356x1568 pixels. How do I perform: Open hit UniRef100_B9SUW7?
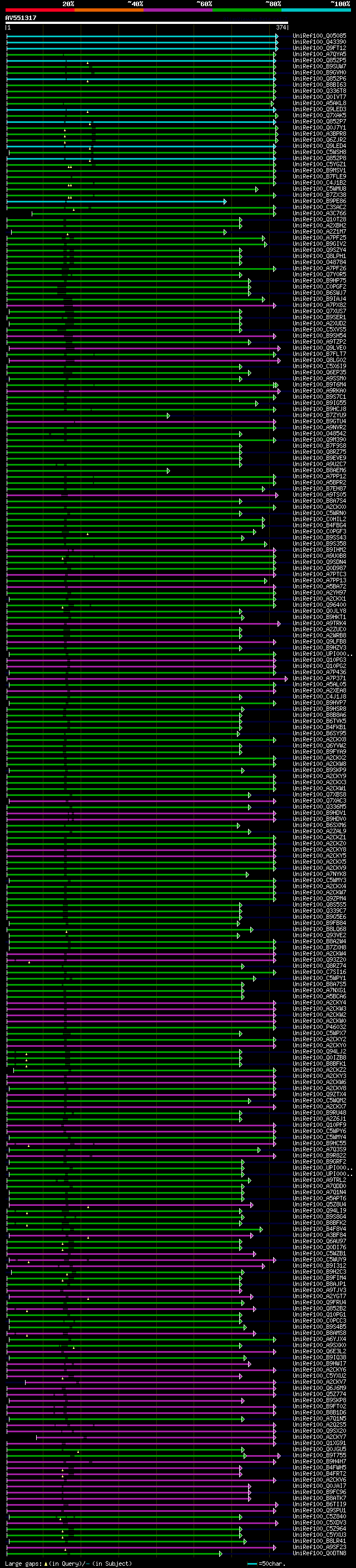319,66
